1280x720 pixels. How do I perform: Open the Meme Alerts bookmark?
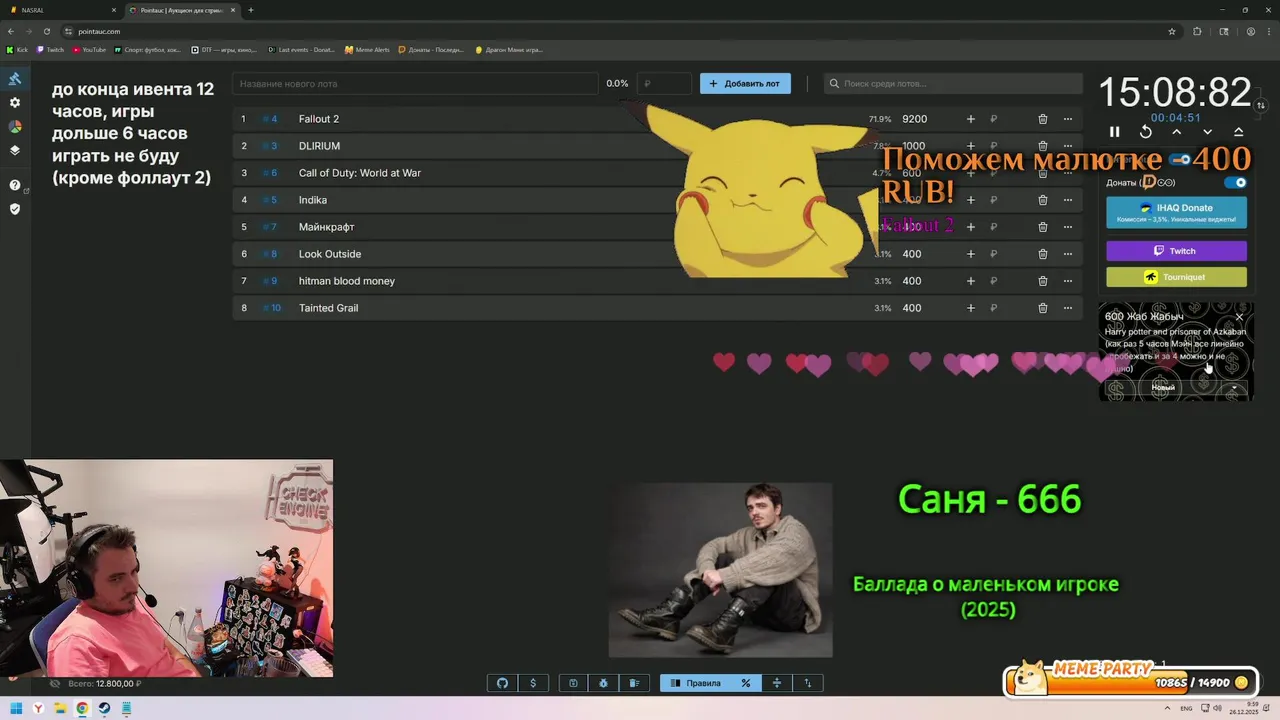[x=367, y=49]
